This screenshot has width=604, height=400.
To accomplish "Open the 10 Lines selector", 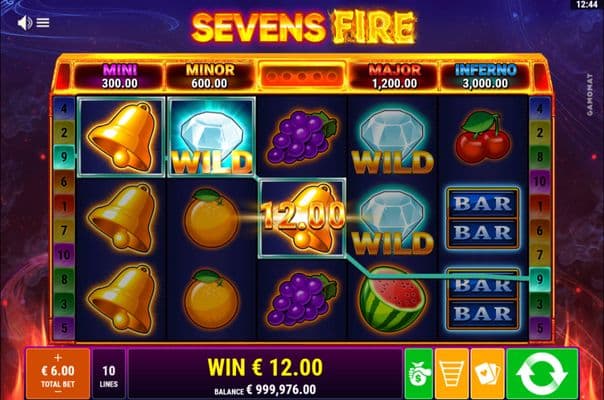I will 109,373.
